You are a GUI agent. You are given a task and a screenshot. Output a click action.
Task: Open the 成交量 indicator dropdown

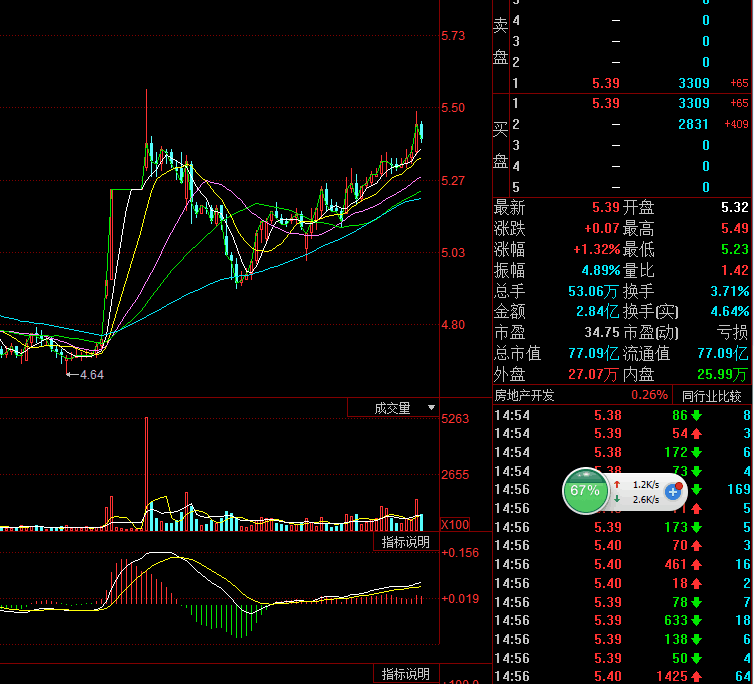point(392,436)
